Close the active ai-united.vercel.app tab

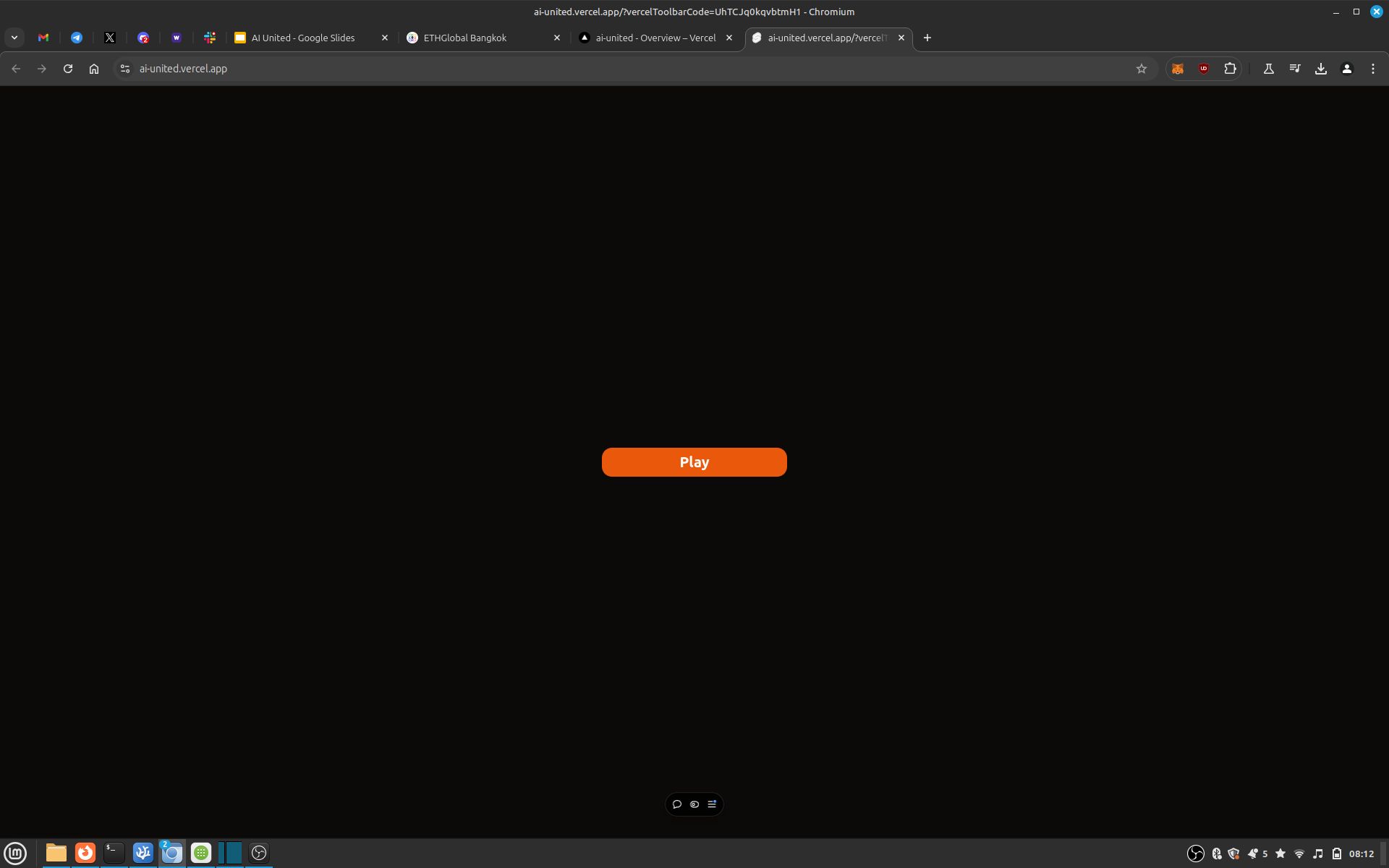pos(901,38)
